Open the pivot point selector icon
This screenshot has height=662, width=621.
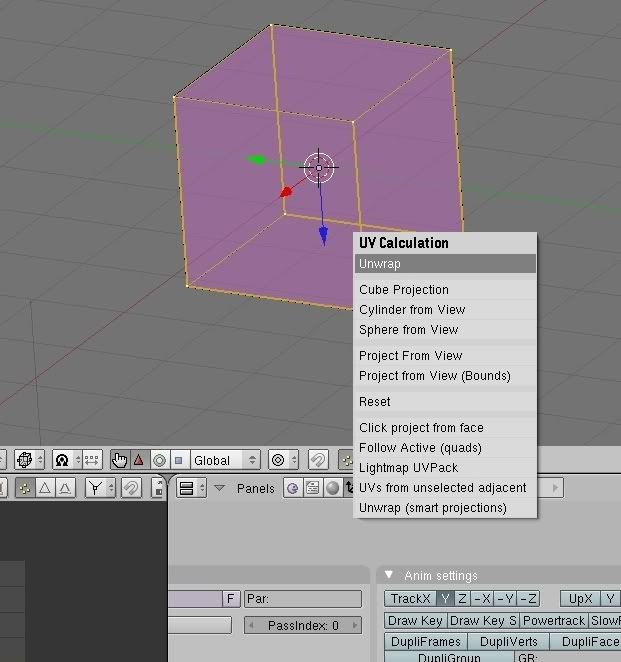click(62, 460)
